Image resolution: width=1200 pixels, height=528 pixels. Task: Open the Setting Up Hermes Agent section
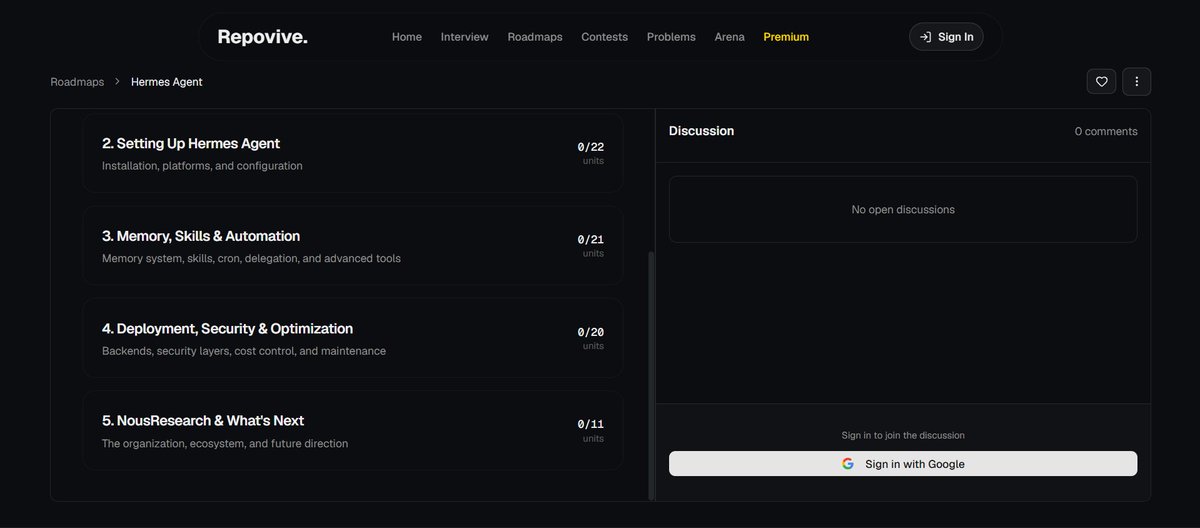coord(353,153)
